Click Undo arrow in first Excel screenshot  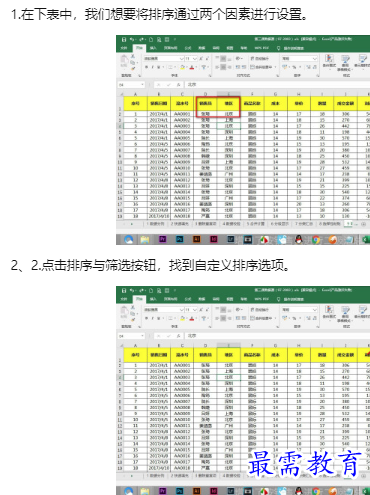point(132,39)
